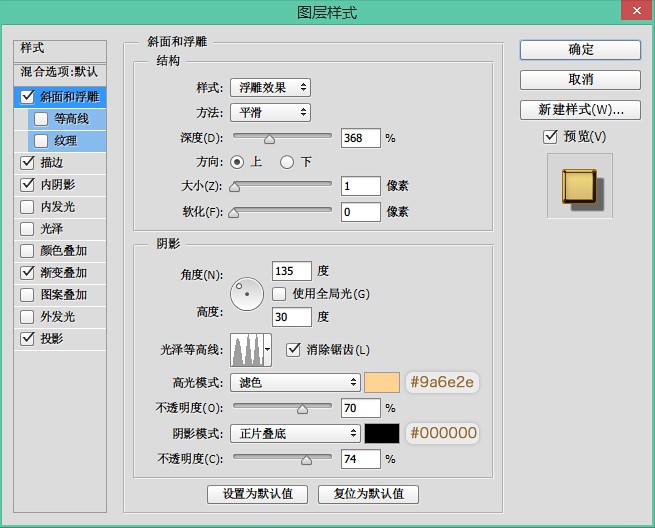The width and height of the screenshot is (655, 528).
Task: Click the angle dial light-direction control
Action: (247, 294)
